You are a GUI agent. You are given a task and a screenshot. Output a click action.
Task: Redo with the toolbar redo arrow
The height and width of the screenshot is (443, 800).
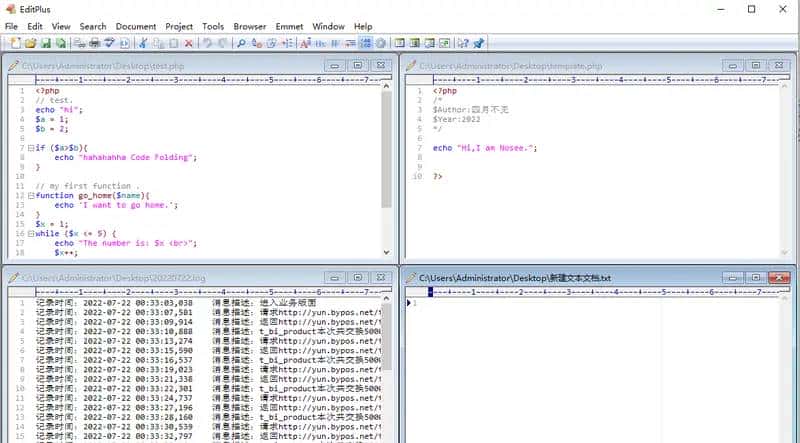(222, 43)
